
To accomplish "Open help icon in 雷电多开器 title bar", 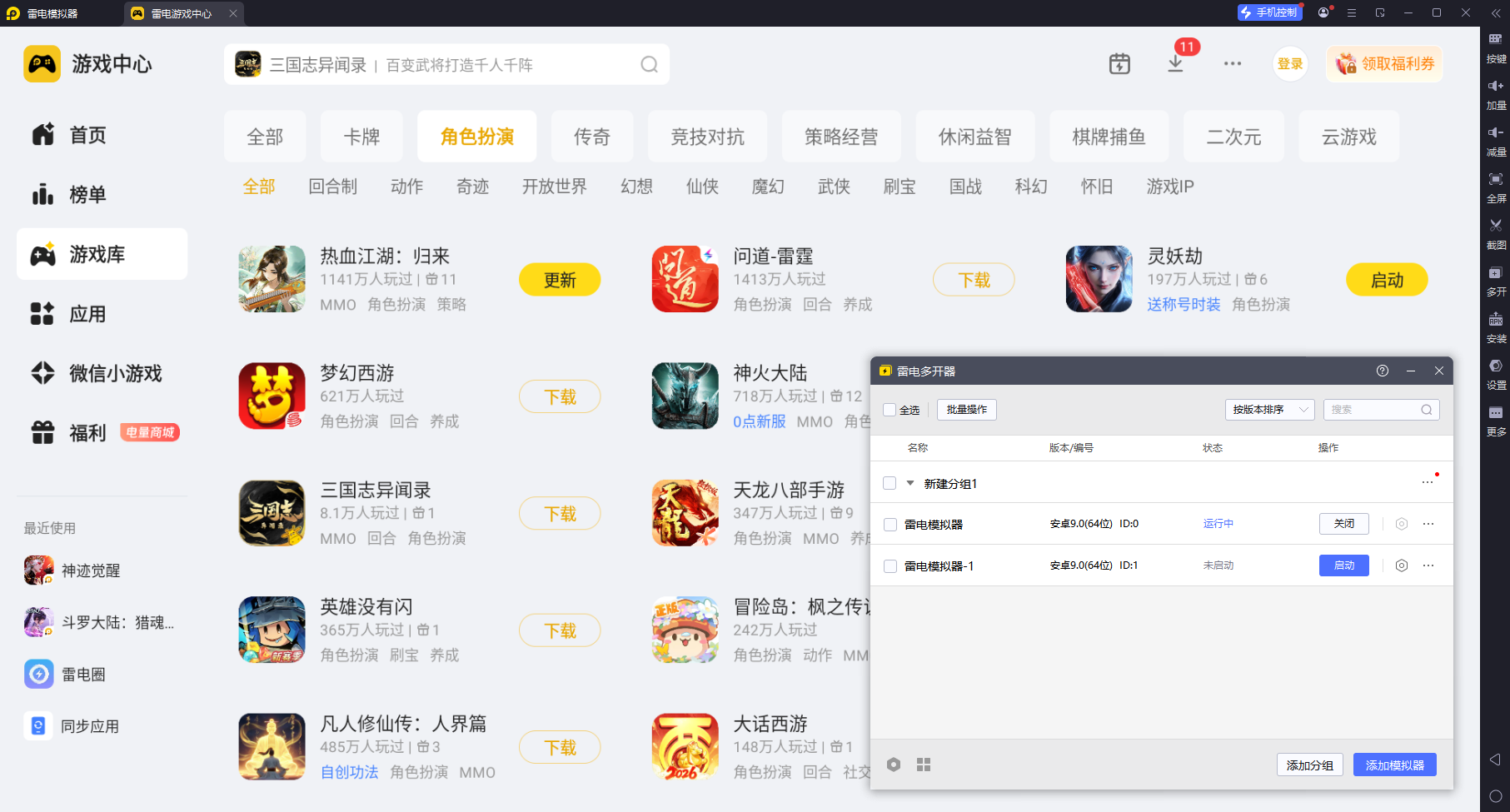I will [x=1383, y=371].
